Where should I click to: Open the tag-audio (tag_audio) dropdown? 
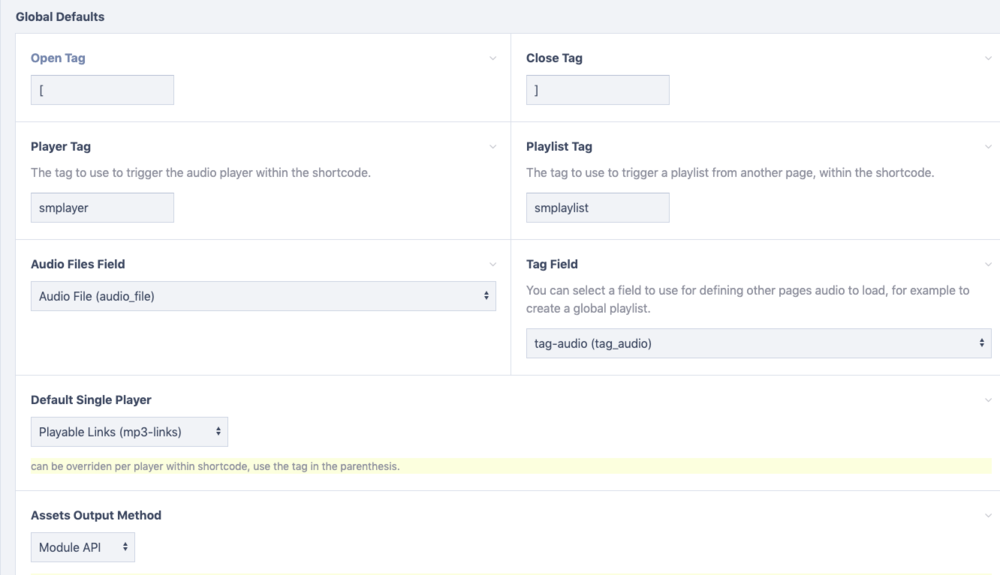click(x=758, y=343)
